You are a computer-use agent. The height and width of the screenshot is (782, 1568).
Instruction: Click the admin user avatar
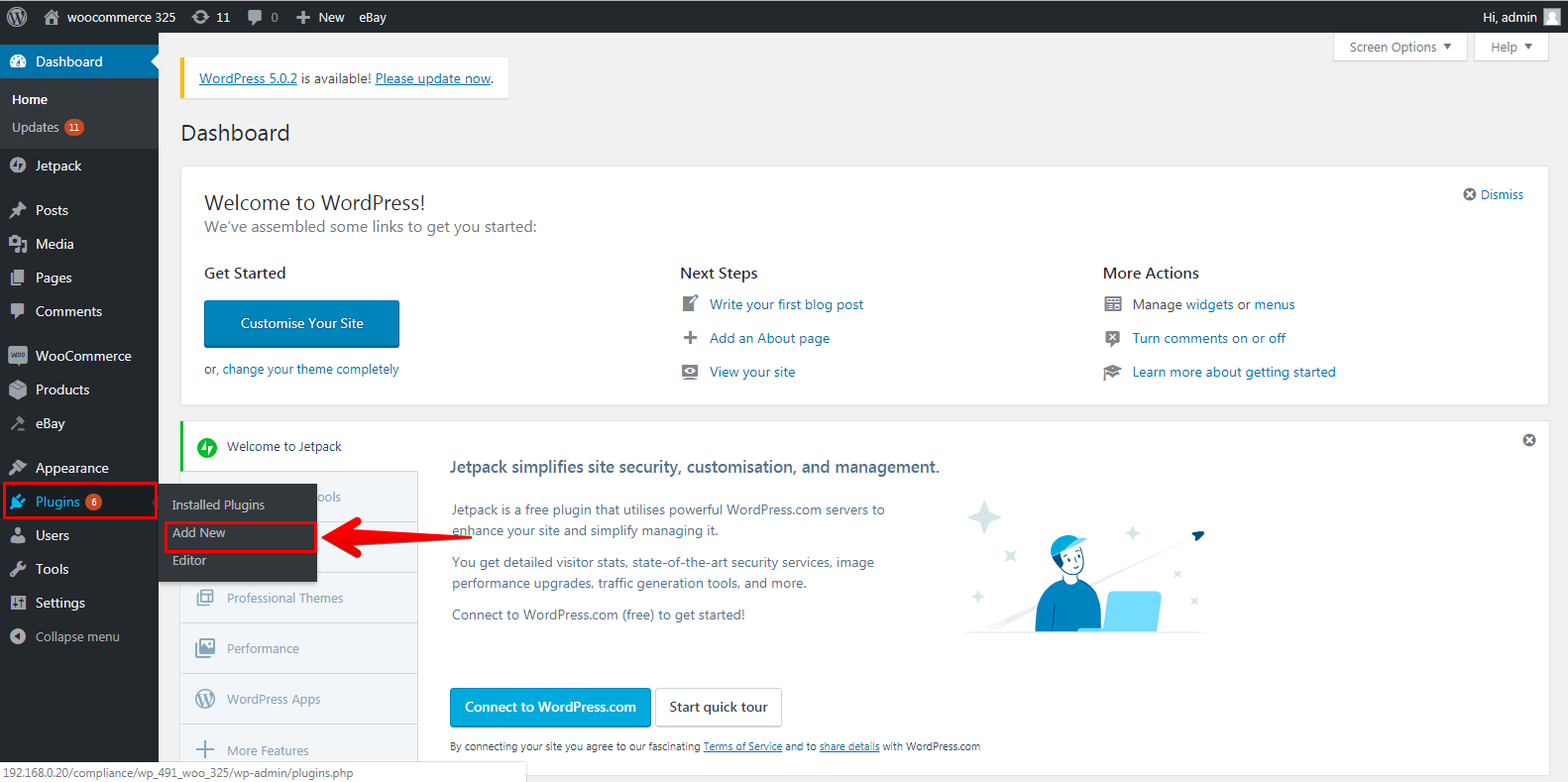pyautogui.click(x=1551, y=17)
